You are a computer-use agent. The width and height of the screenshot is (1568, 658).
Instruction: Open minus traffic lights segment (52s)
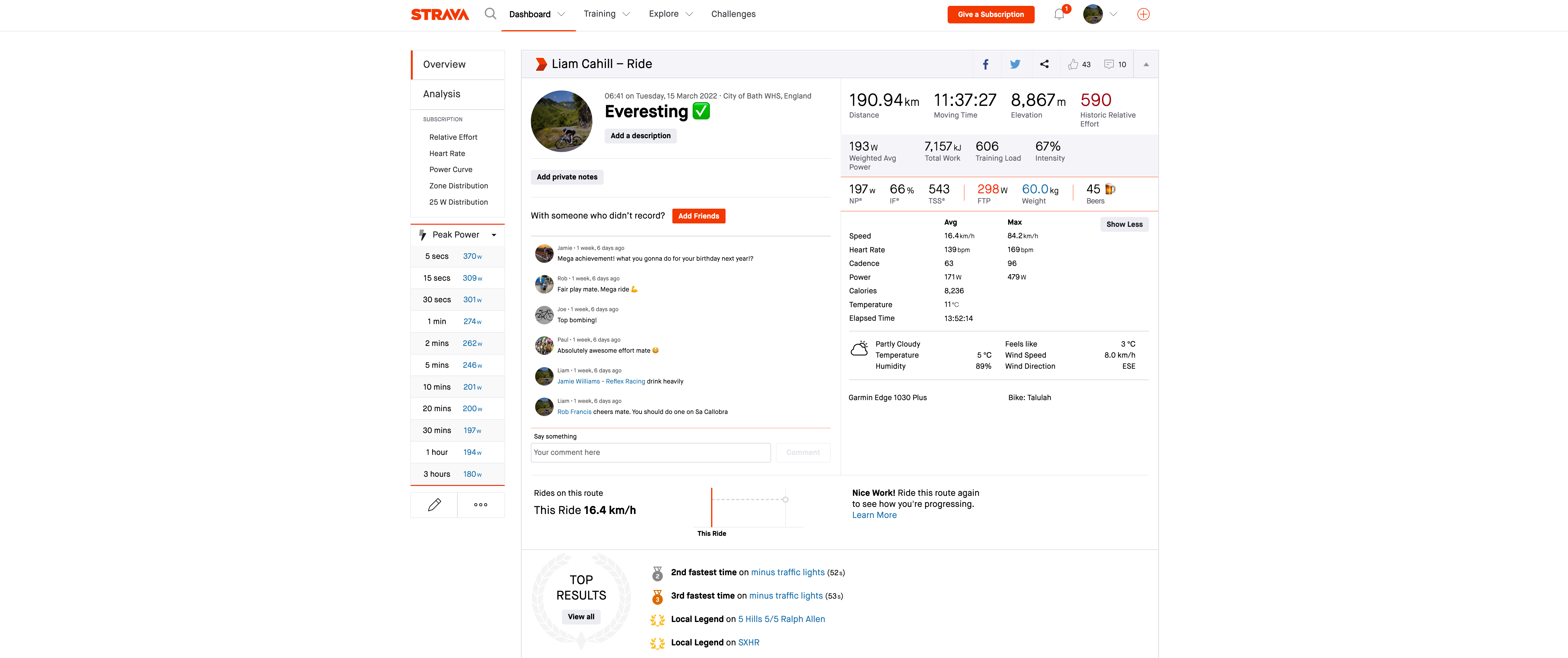[x=787, y=573]
